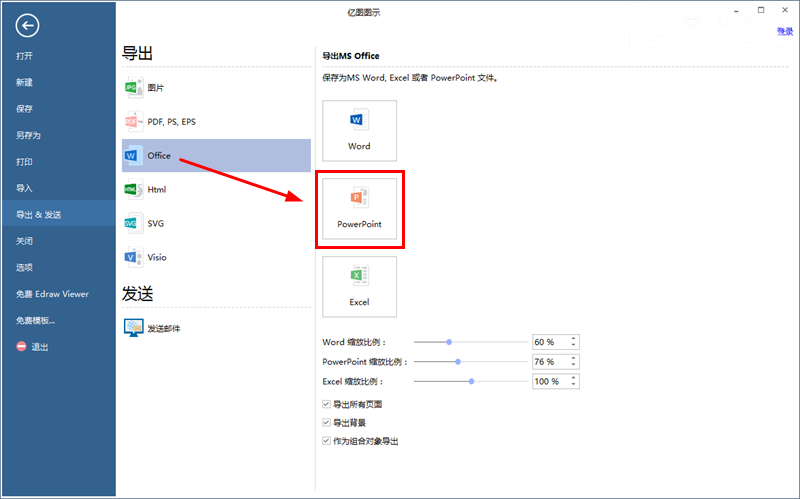Image resolution: width=800 pixels, height=499 pixels.
Task: Export to PowerPoint button
Action: click(x=359, y=209)
